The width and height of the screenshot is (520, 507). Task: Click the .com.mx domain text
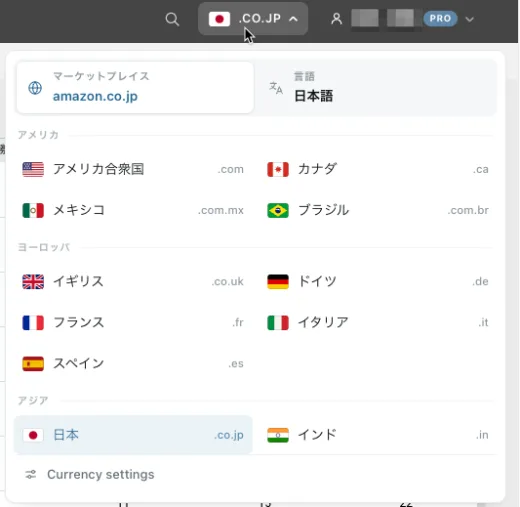point(221,210)
